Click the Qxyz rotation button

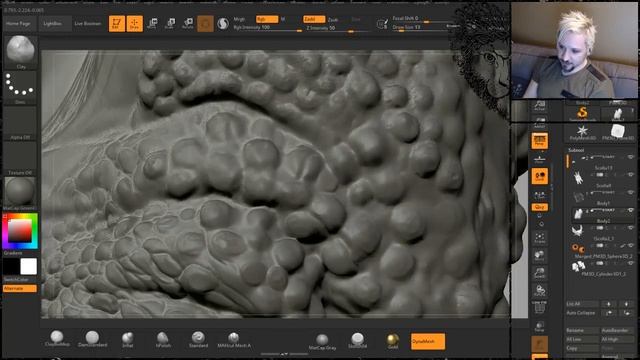tap(540, 207)
